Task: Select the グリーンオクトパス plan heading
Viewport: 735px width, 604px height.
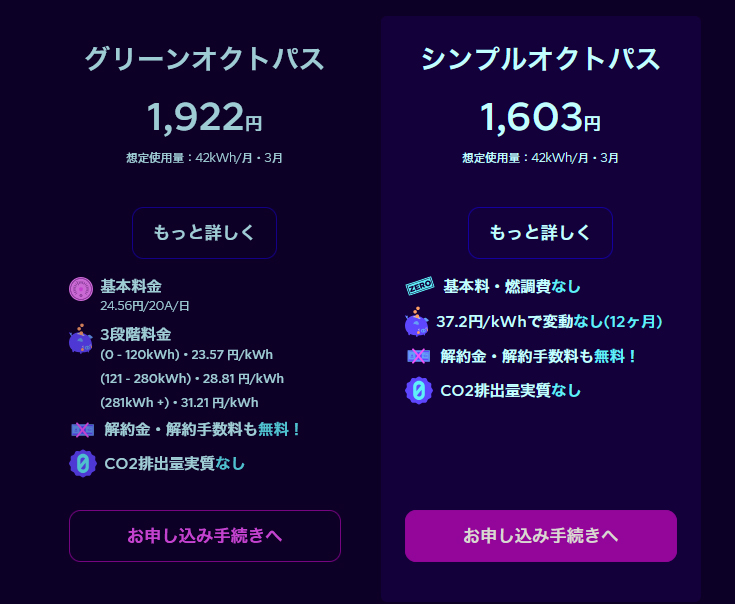Action: pos(204,59)
